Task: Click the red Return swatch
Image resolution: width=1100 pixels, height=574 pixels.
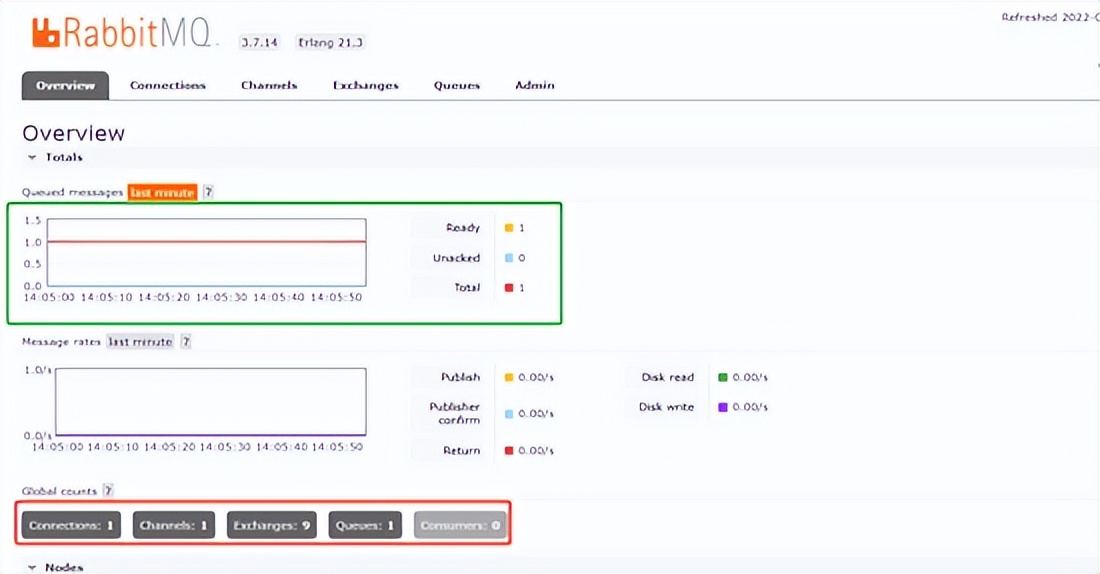Action: [509, 450]
